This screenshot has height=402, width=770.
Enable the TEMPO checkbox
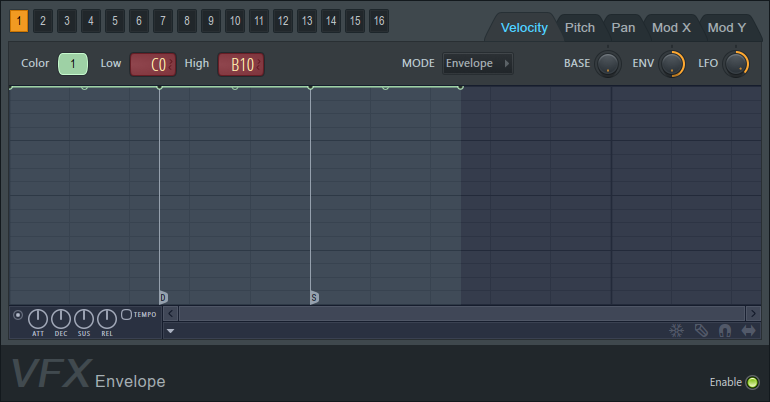coord(126,314)
